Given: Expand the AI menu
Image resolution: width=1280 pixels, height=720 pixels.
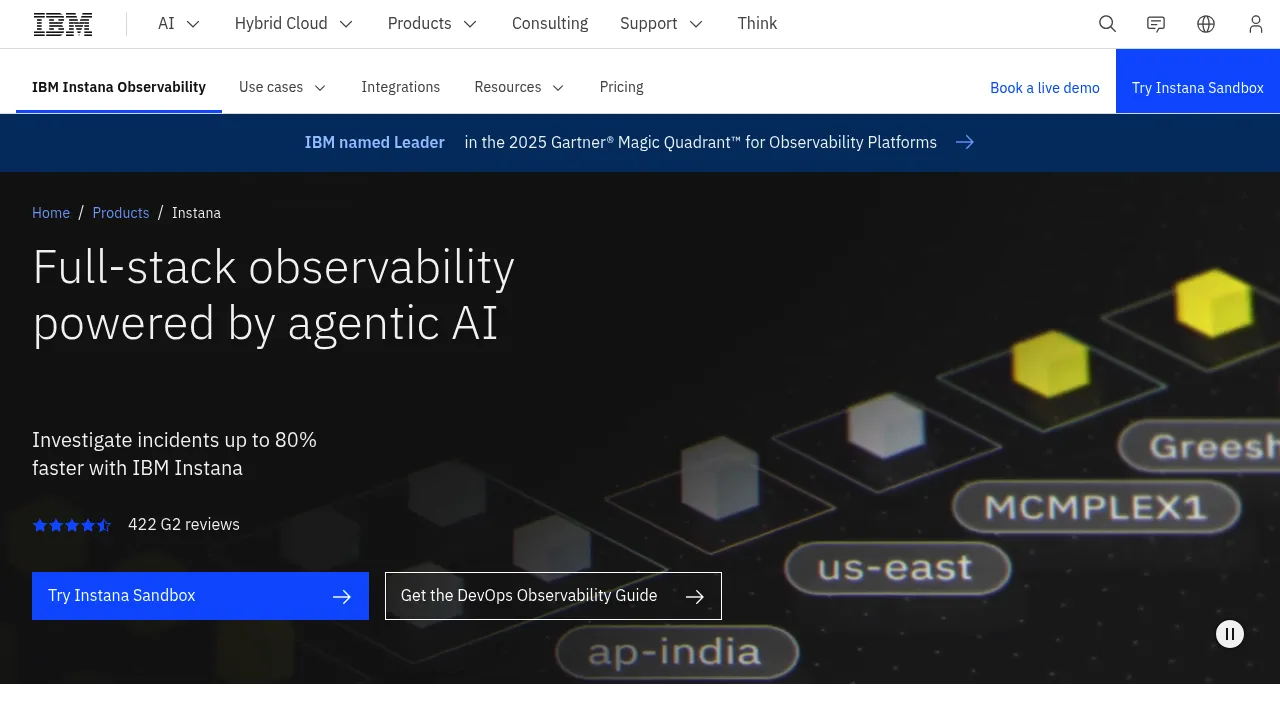Looking at the screenshot, I should (179, 24).
